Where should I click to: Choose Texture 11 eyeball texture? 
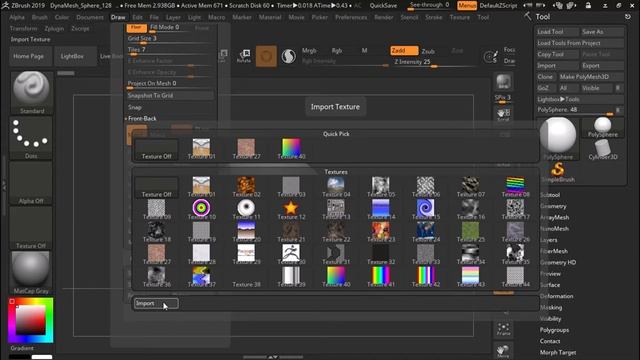(246, 210)
